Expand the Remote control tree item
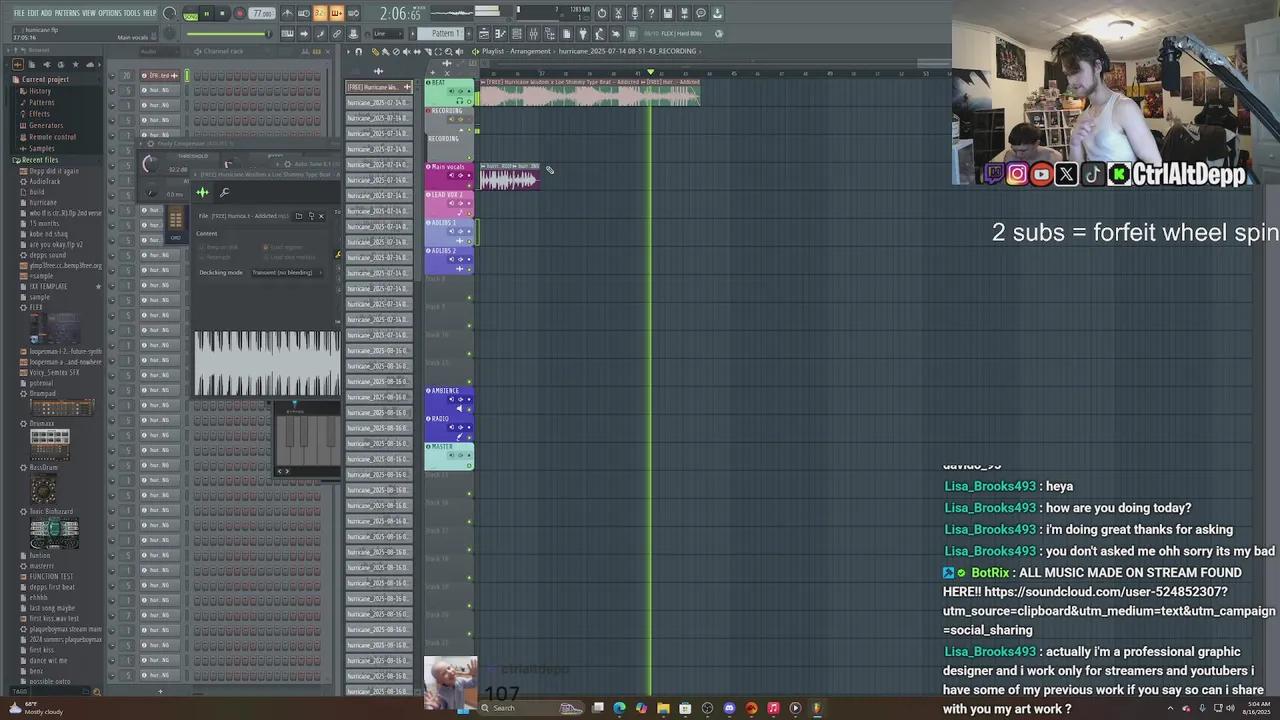Image resolution: width=1280 pixels, height=720 pixels. tap(52, 137)
